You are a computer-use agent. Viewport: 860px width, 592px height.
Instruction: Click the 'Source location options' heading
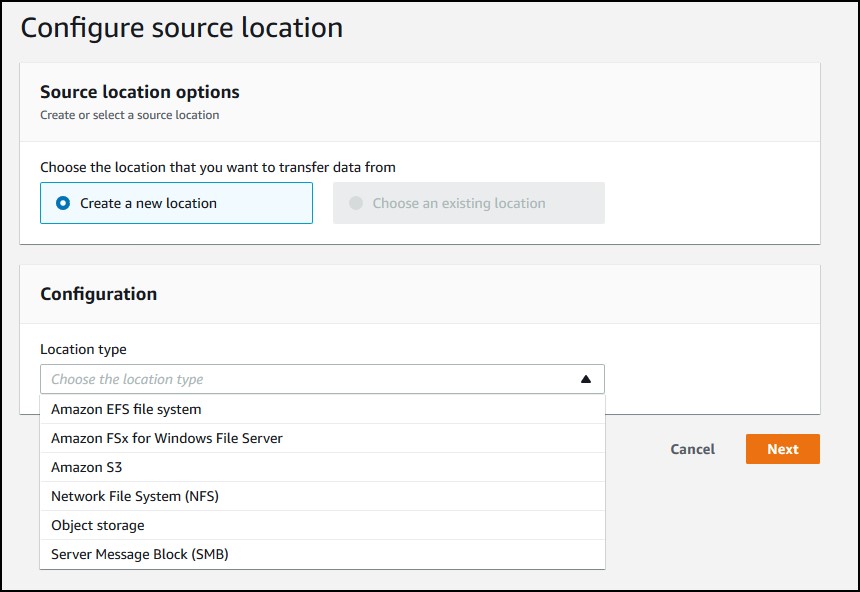click(140, 92)
